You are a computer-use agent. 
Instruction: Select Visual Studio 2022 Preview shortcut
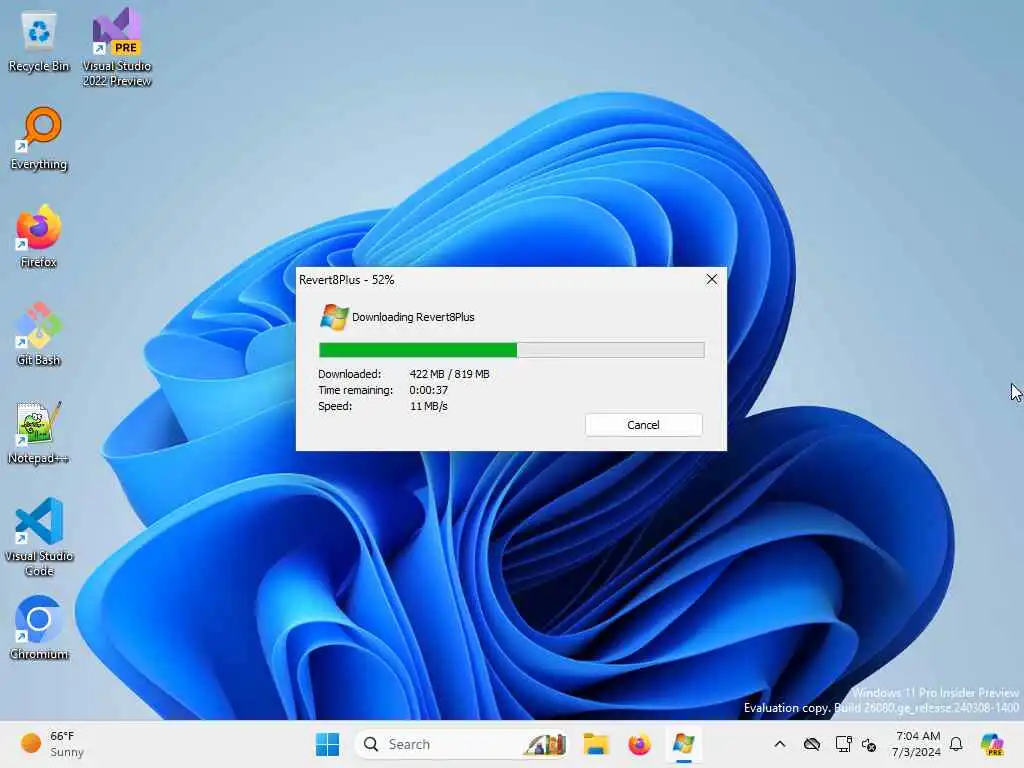(117, 47)
